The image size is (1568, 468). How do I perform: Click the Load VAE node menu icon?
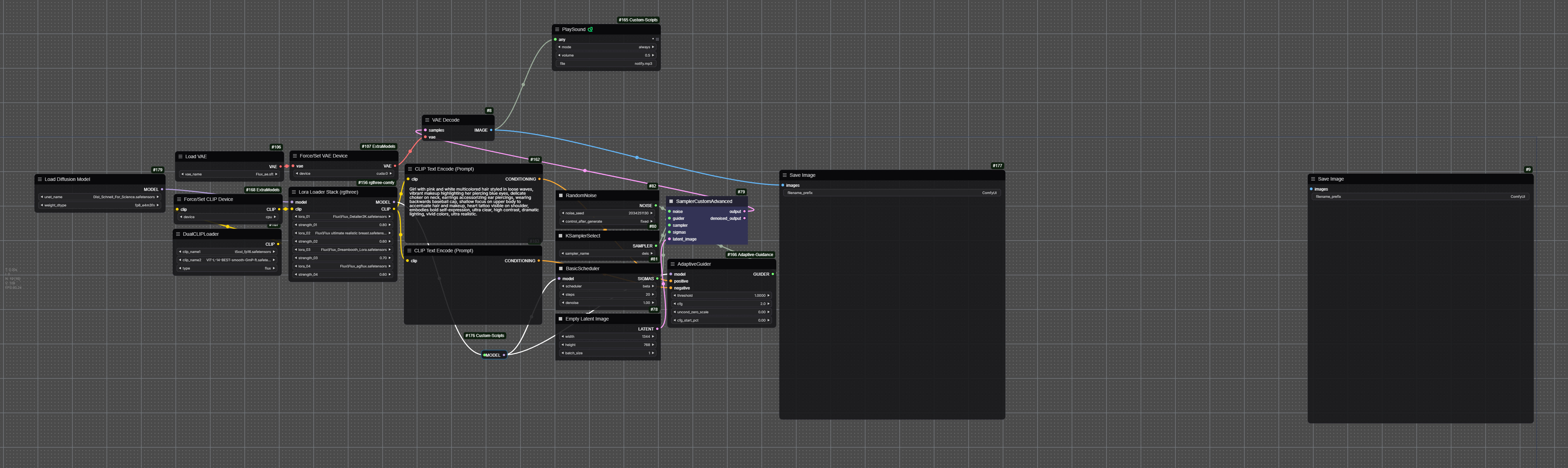(180, 156)
